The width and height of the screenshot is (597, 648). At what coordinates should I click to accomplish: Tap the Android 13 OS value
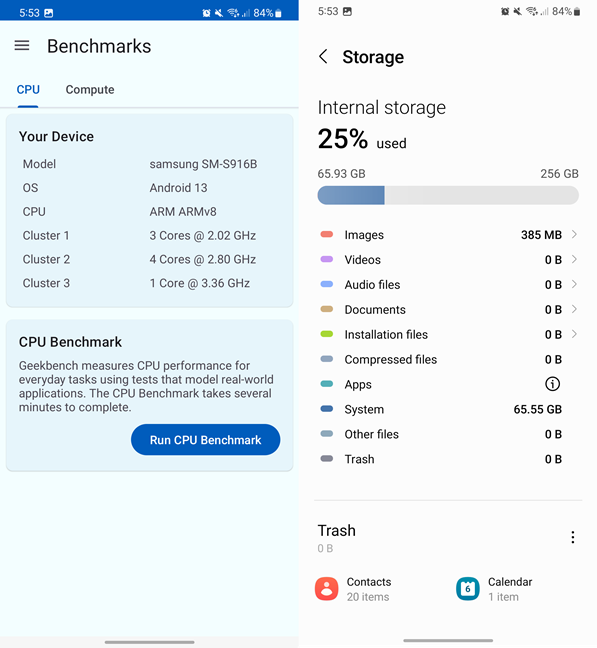click(178, 188)
